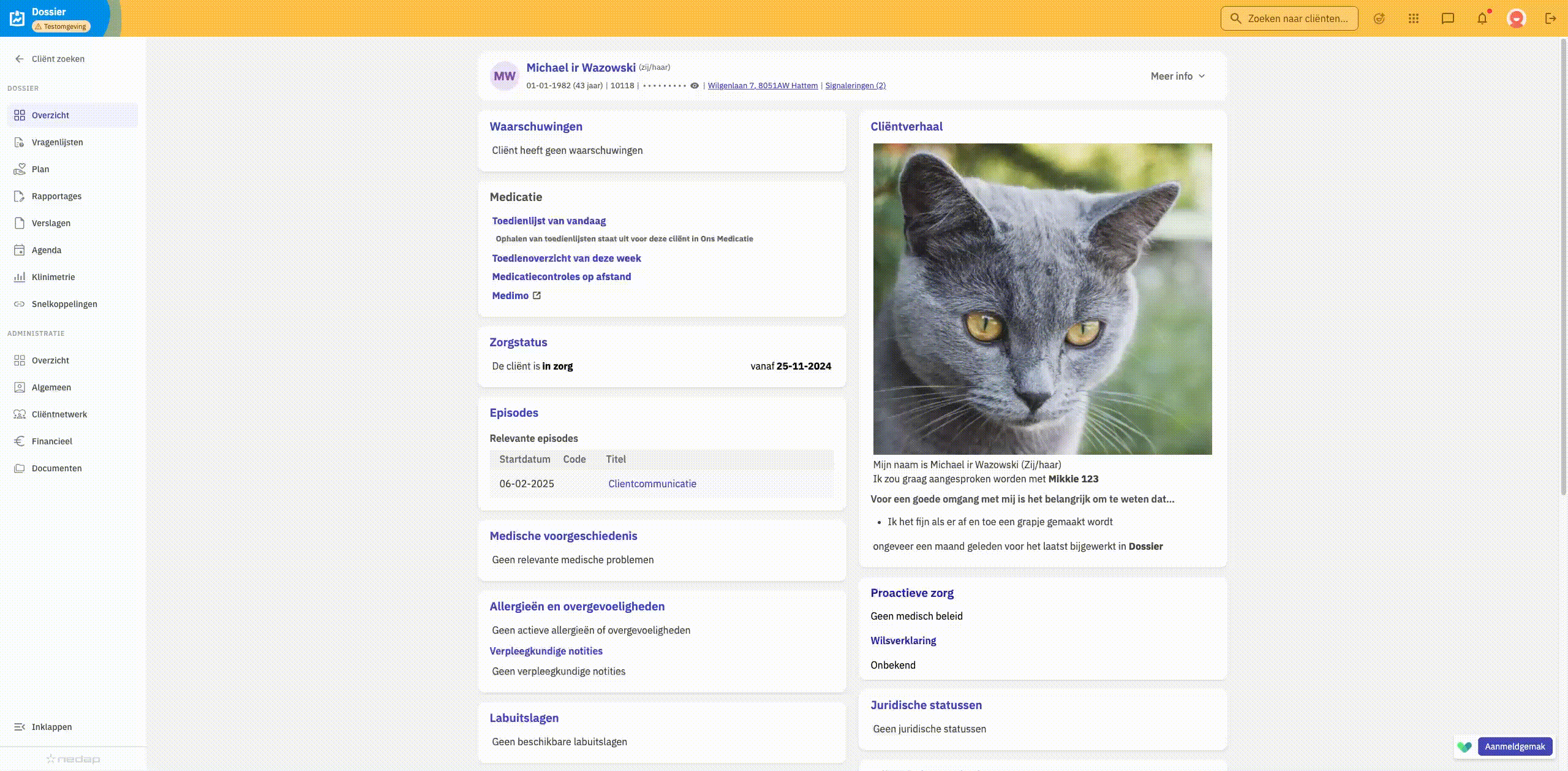Image resolution: width=1568 pixels, height=771 pixels.
Task: Reveal hidden number with eye icon
Action: 695,86
